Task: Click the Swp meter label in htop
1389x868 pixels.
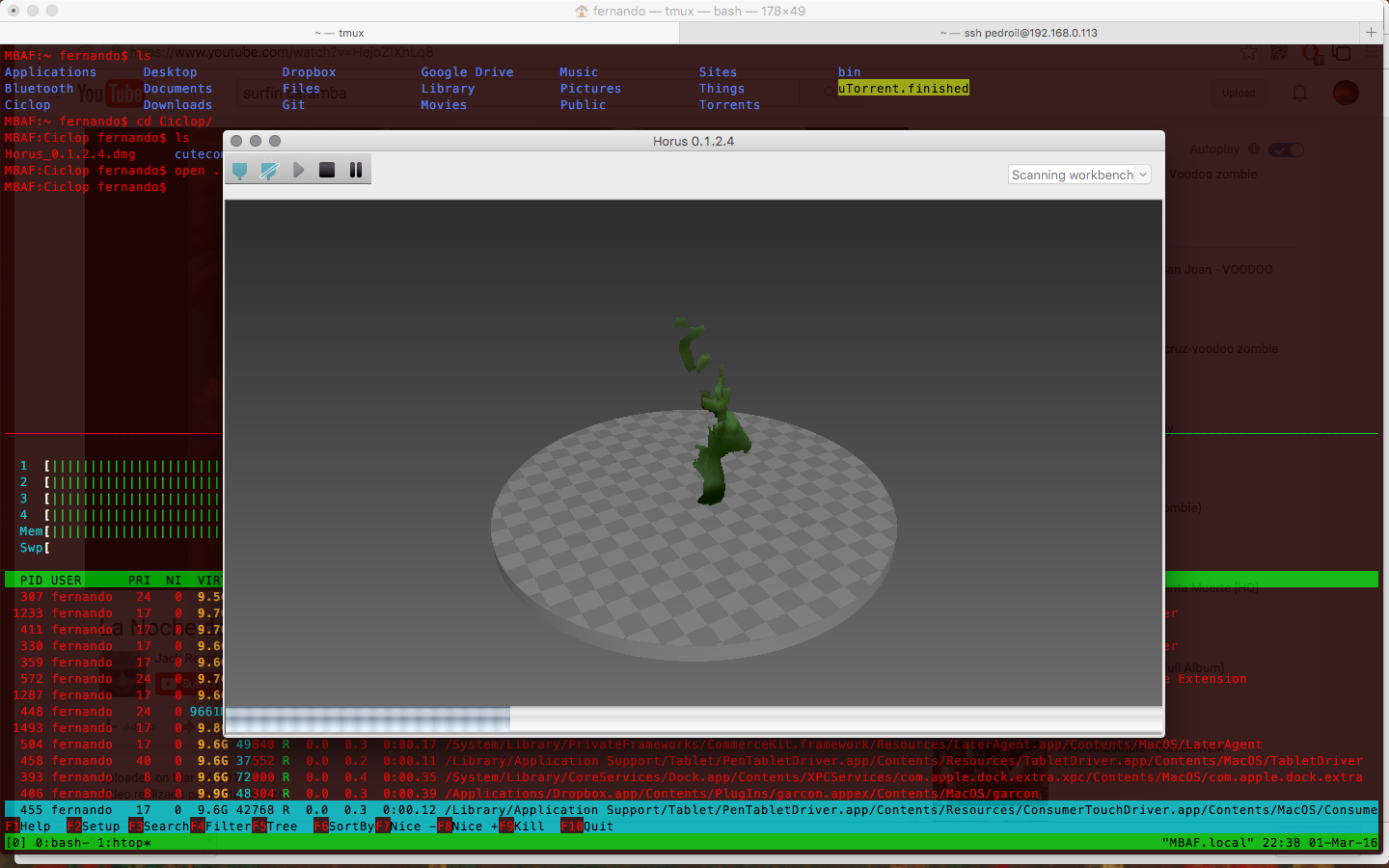Action: (32, 548)
